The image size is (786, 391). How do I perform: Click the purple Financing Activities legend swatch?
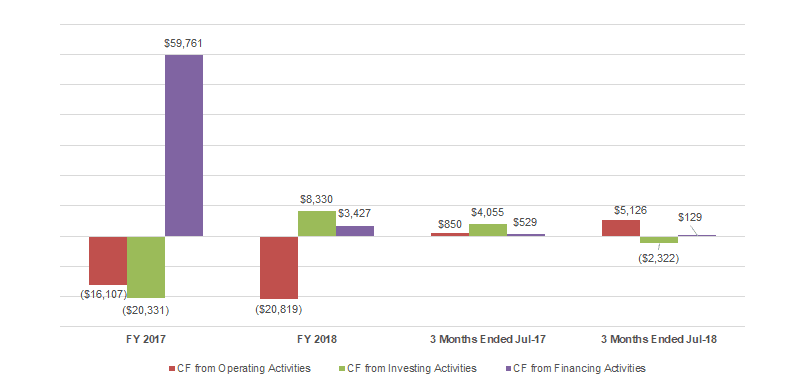pyautogui.click(x=508, y=369)
